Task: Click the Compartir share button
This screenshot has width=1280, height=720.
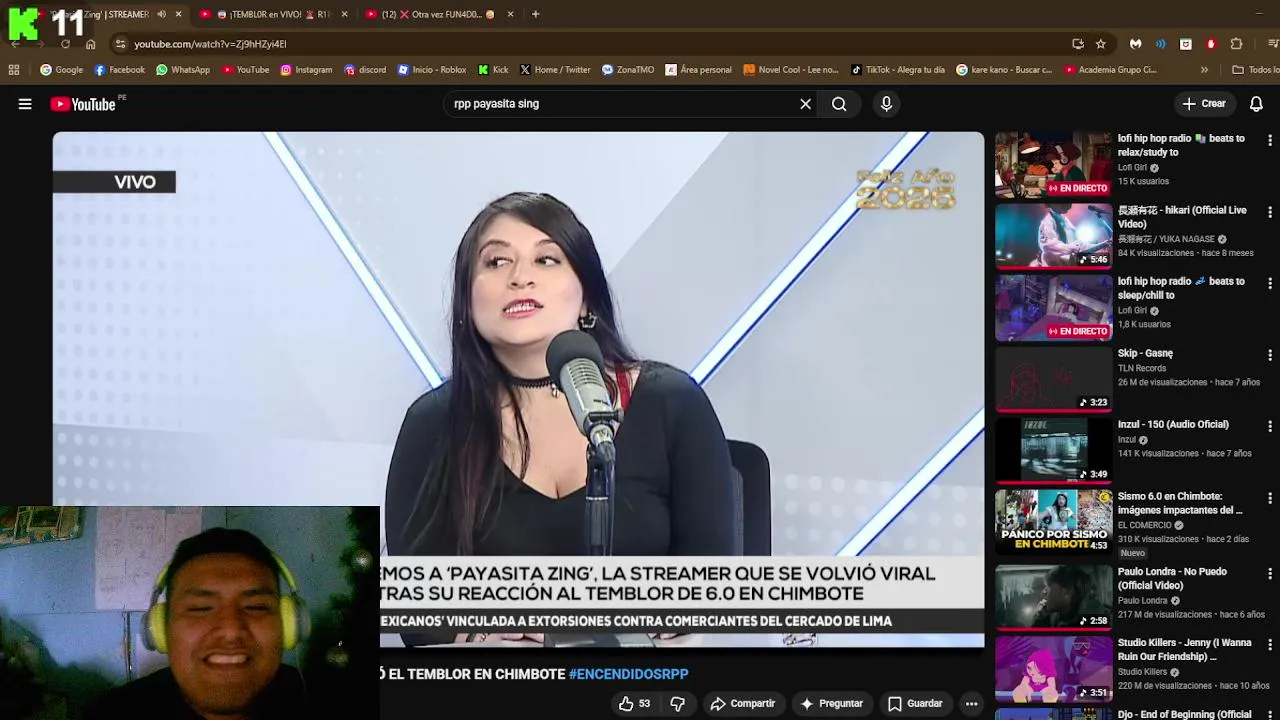Action: pyautogui.click(x=742, y=704)
